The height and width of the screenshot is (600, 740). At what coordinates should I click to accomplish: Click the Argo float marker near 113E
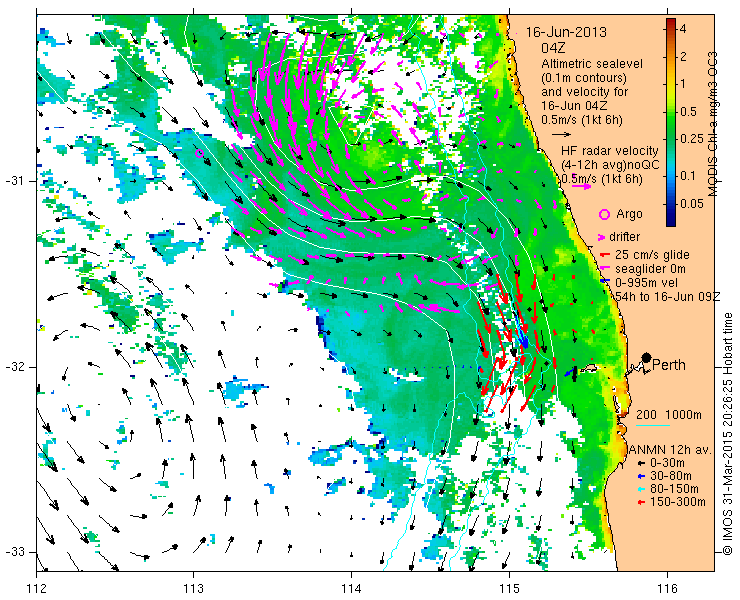(199, 153)
